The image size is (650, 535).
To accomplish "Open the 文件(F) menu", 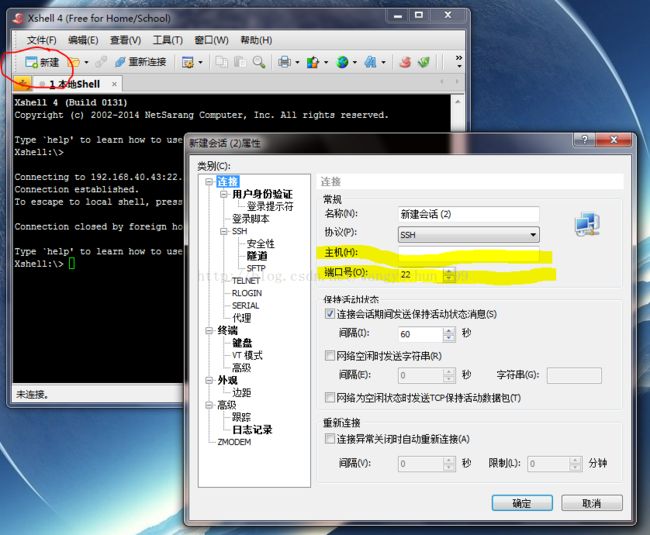I will point(41,40).
